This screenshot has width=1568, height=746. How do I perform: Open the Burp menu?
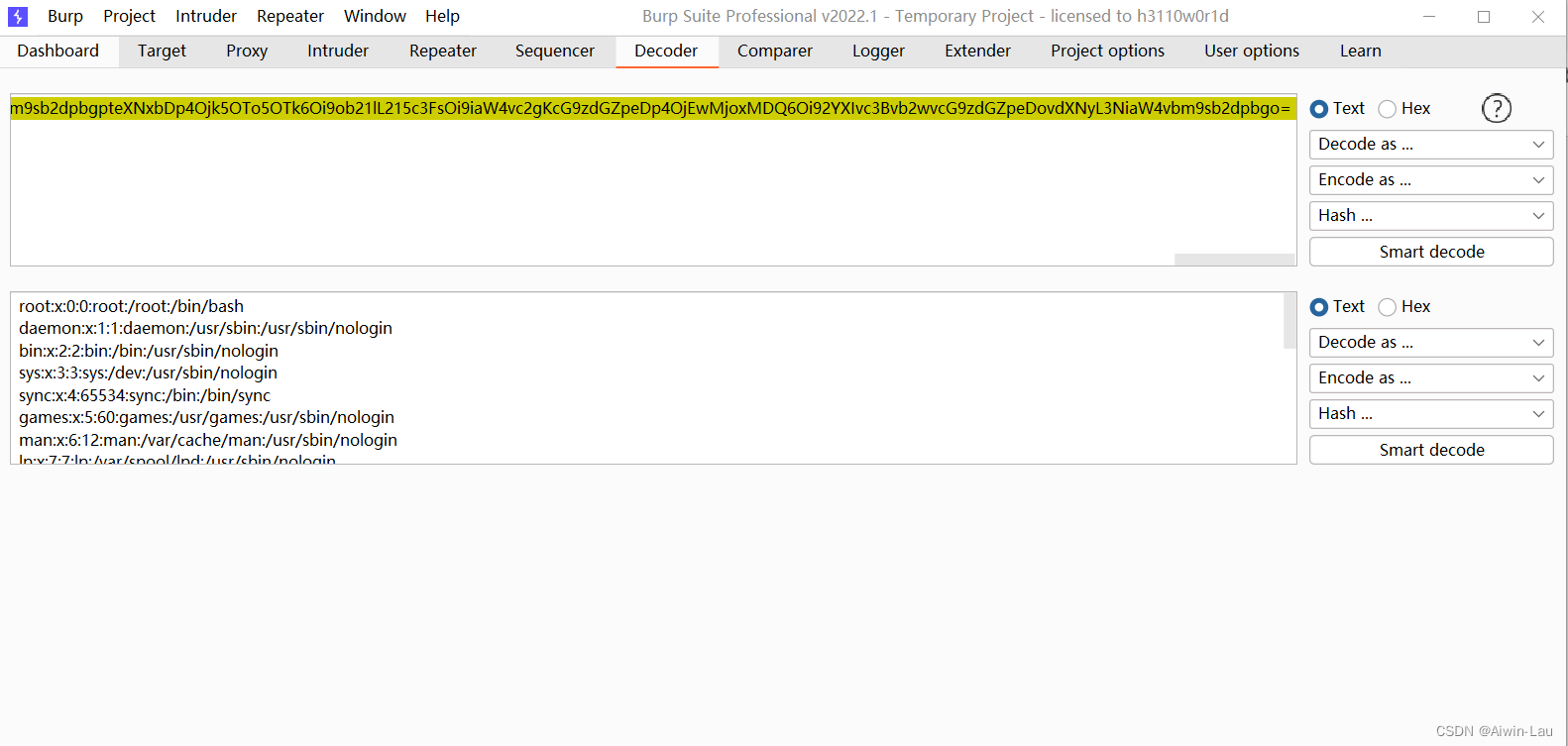point(65,16)
